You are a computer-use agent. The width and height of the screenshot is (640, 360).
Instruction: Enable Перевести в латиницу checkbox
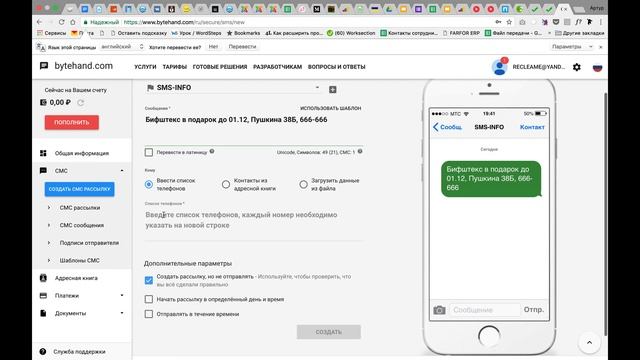coord(149,152)
